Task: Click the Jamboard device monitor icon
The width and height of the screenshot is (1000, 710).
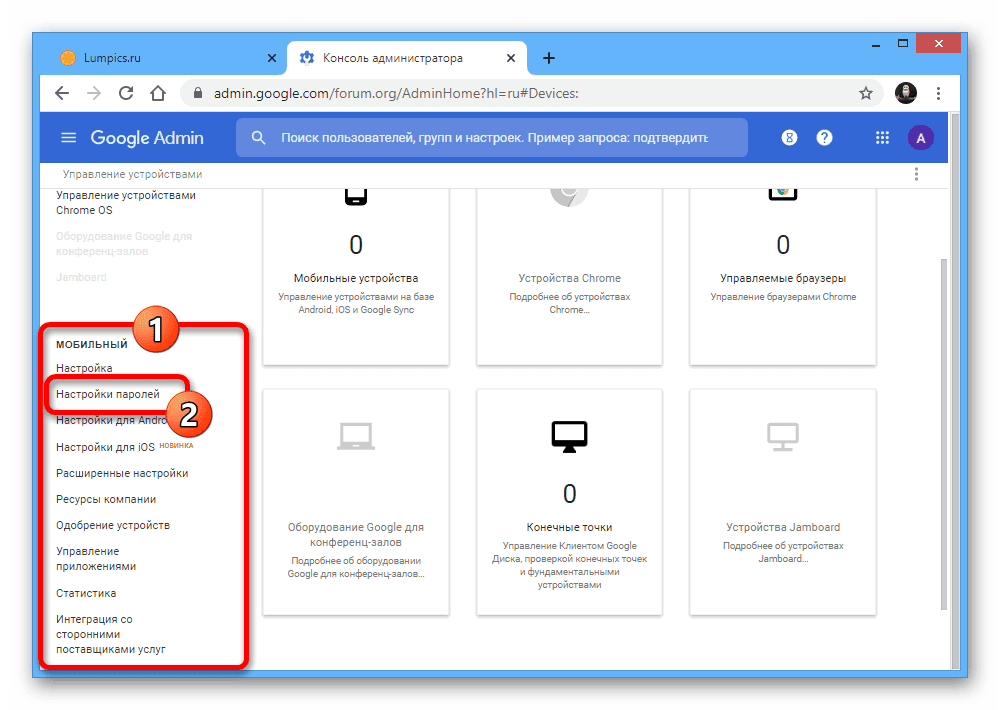Action: 783,437
